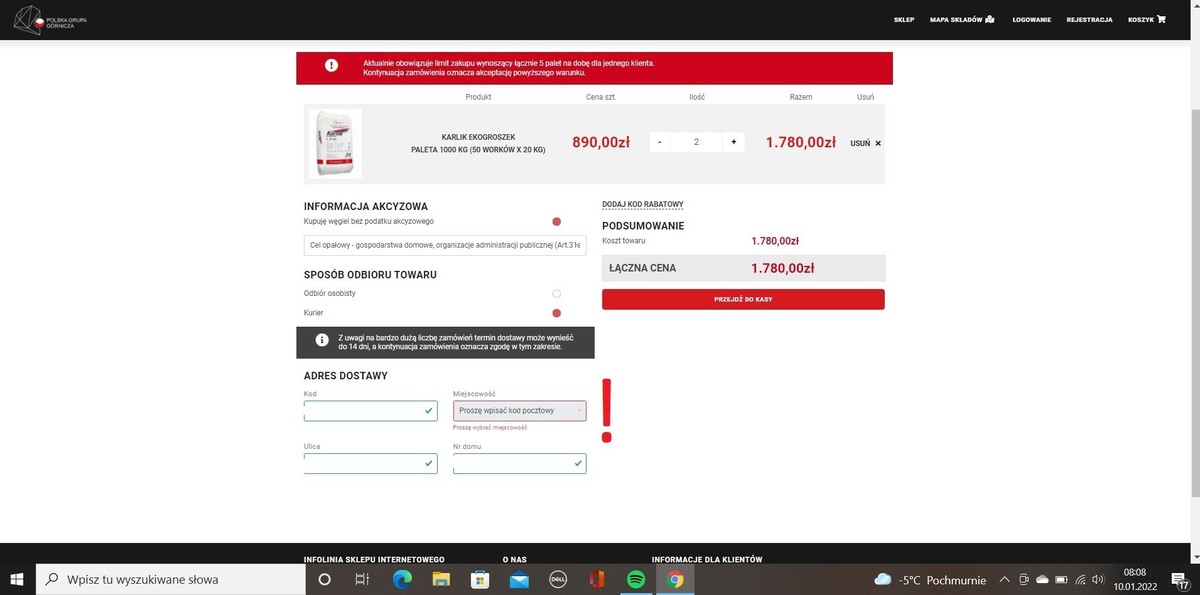Open the Miejscowość dropdown
The image size is (1200, 595).
pos(519,411)
